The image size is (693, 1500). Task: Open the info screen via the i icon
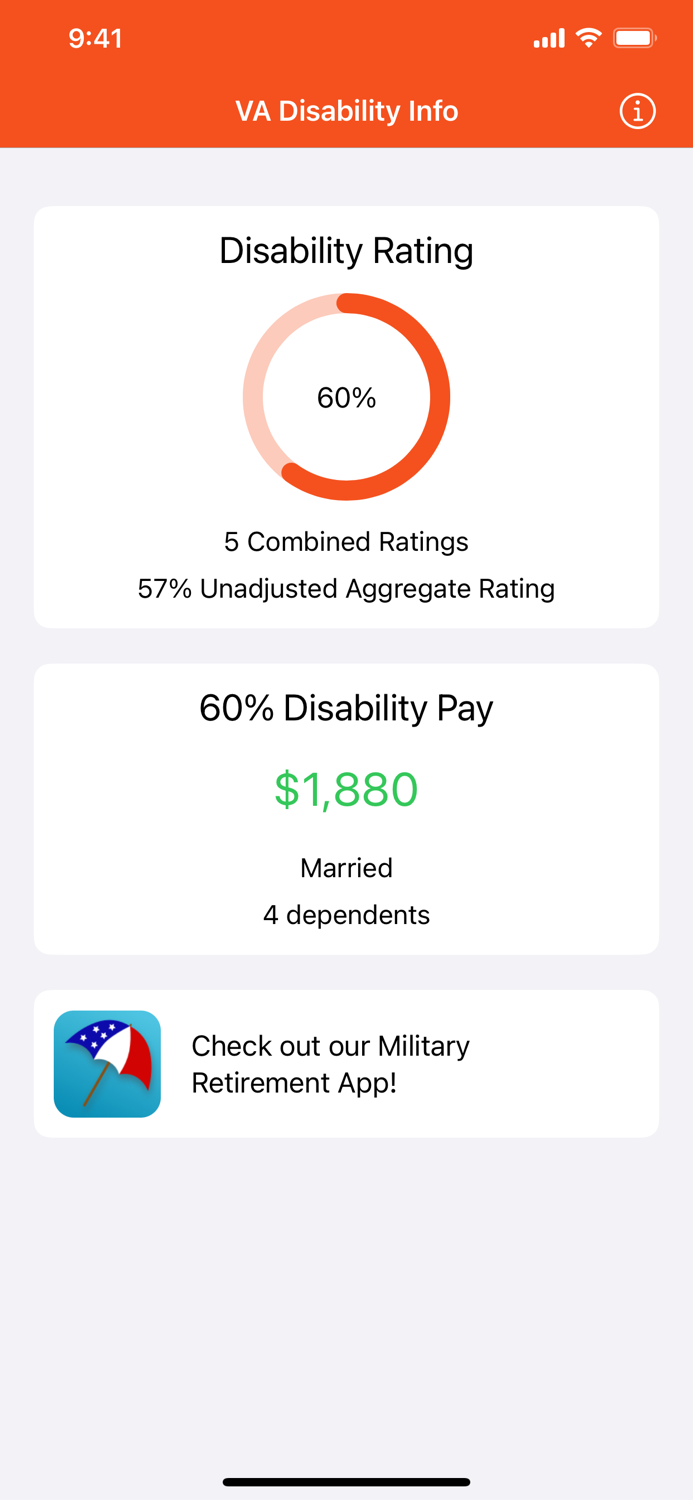637,111
